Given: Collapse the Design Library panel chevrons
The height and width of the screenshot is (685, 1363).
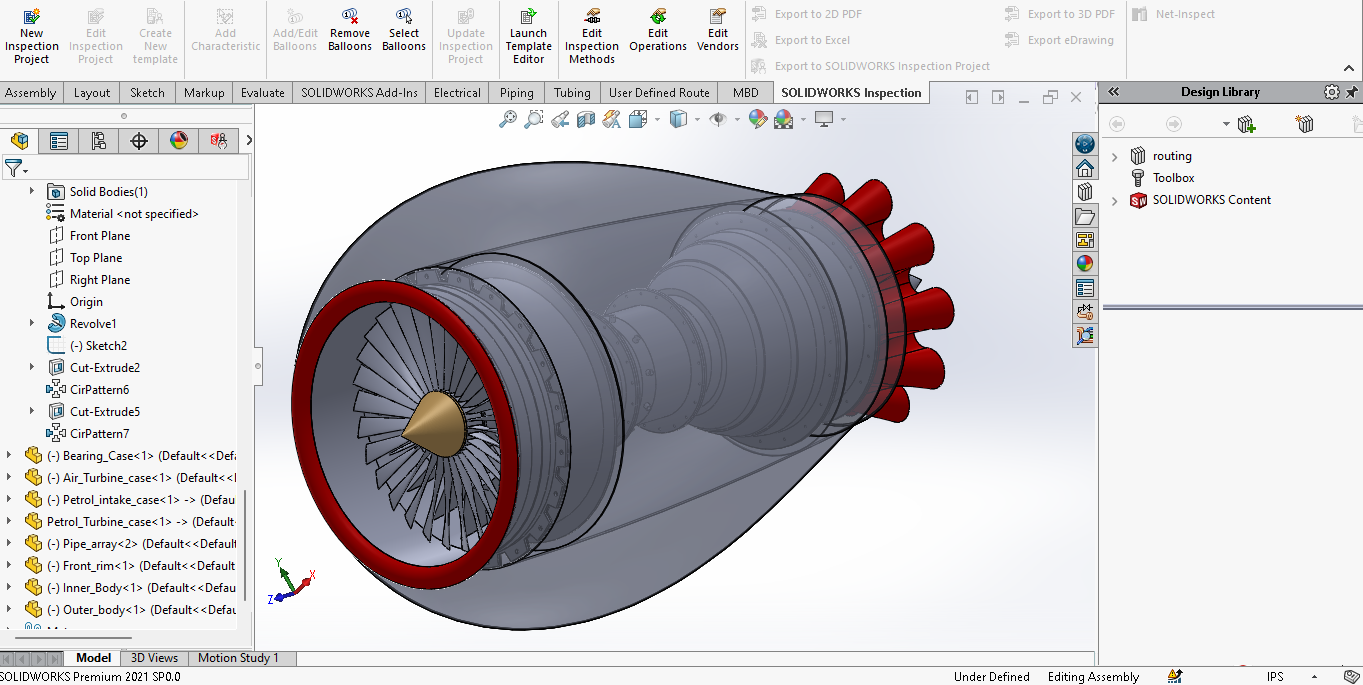Looking at the screenshot, I should [x=1113, y=92].
